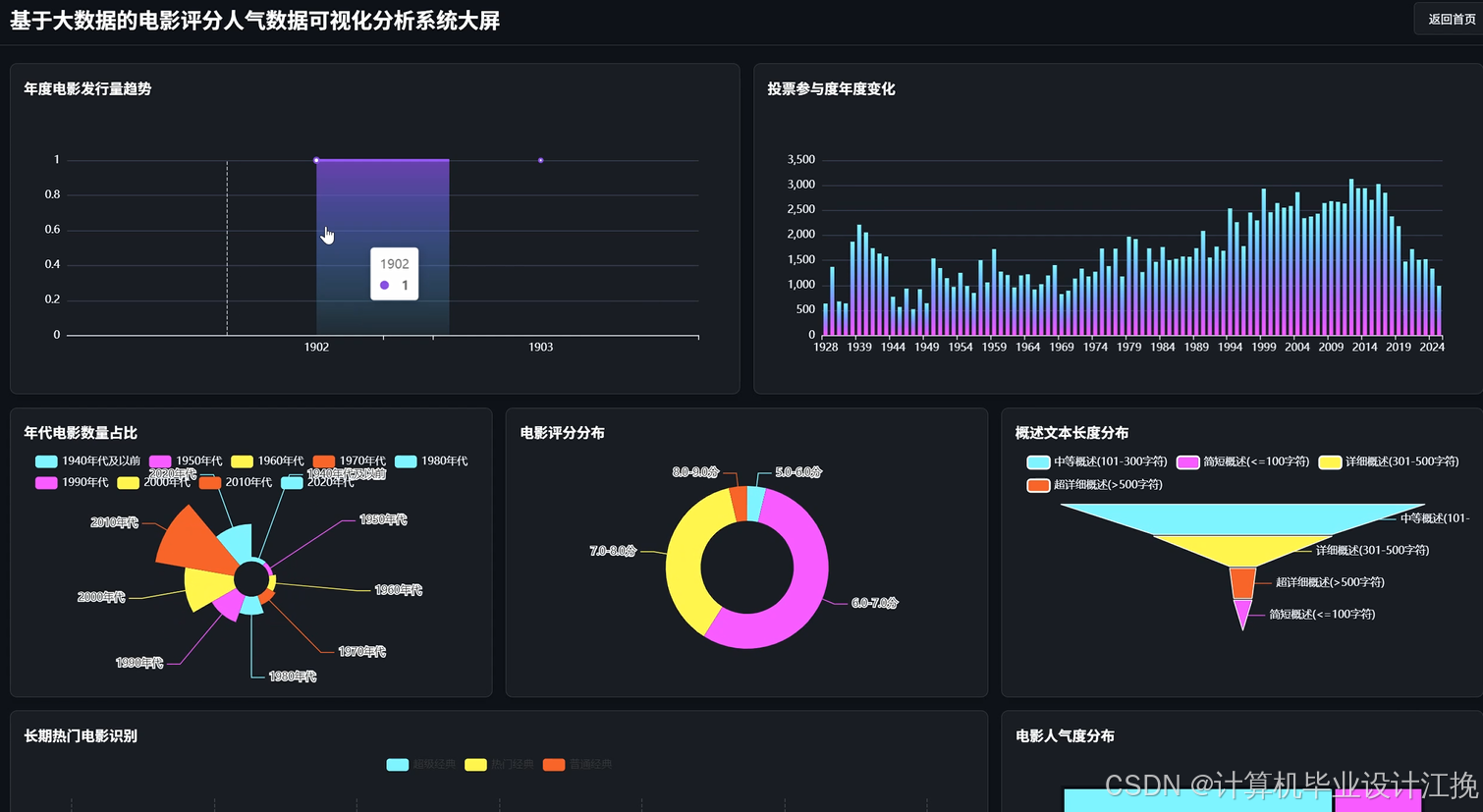Viewport: 1483px width, 812px height.
Task: Click the 2,000 y-axis label
Action: [801, 234]
